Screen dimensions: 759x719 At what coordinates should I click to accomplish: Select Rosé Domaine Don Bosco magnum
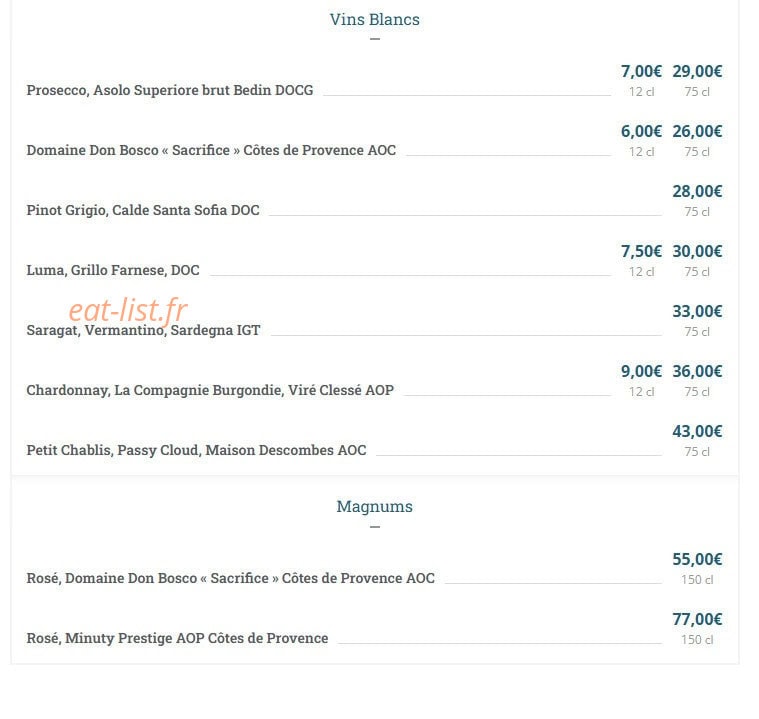coord(230,578)
